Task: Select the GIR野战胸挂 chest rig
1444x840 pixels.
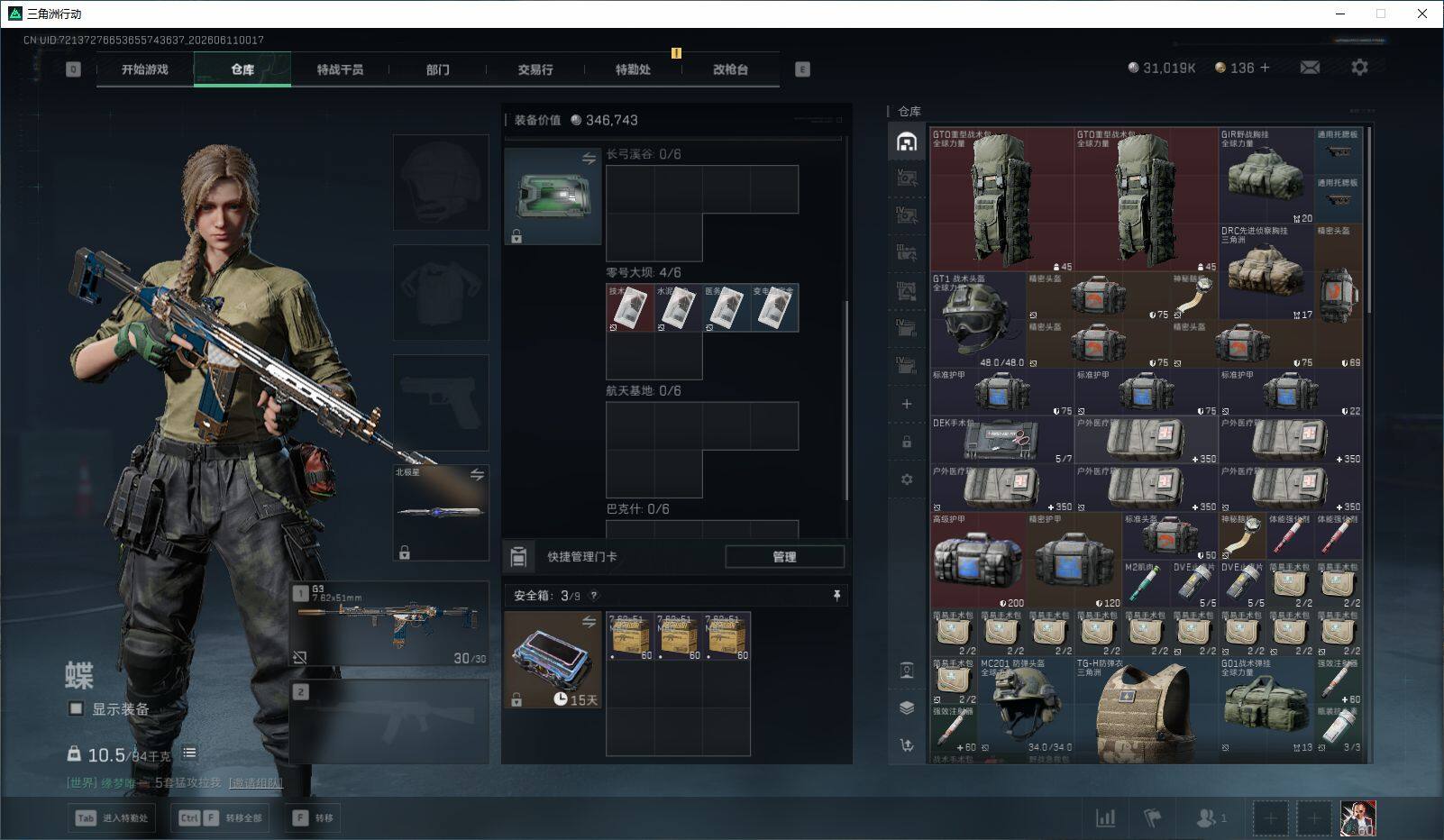Action: point(1266,176)
